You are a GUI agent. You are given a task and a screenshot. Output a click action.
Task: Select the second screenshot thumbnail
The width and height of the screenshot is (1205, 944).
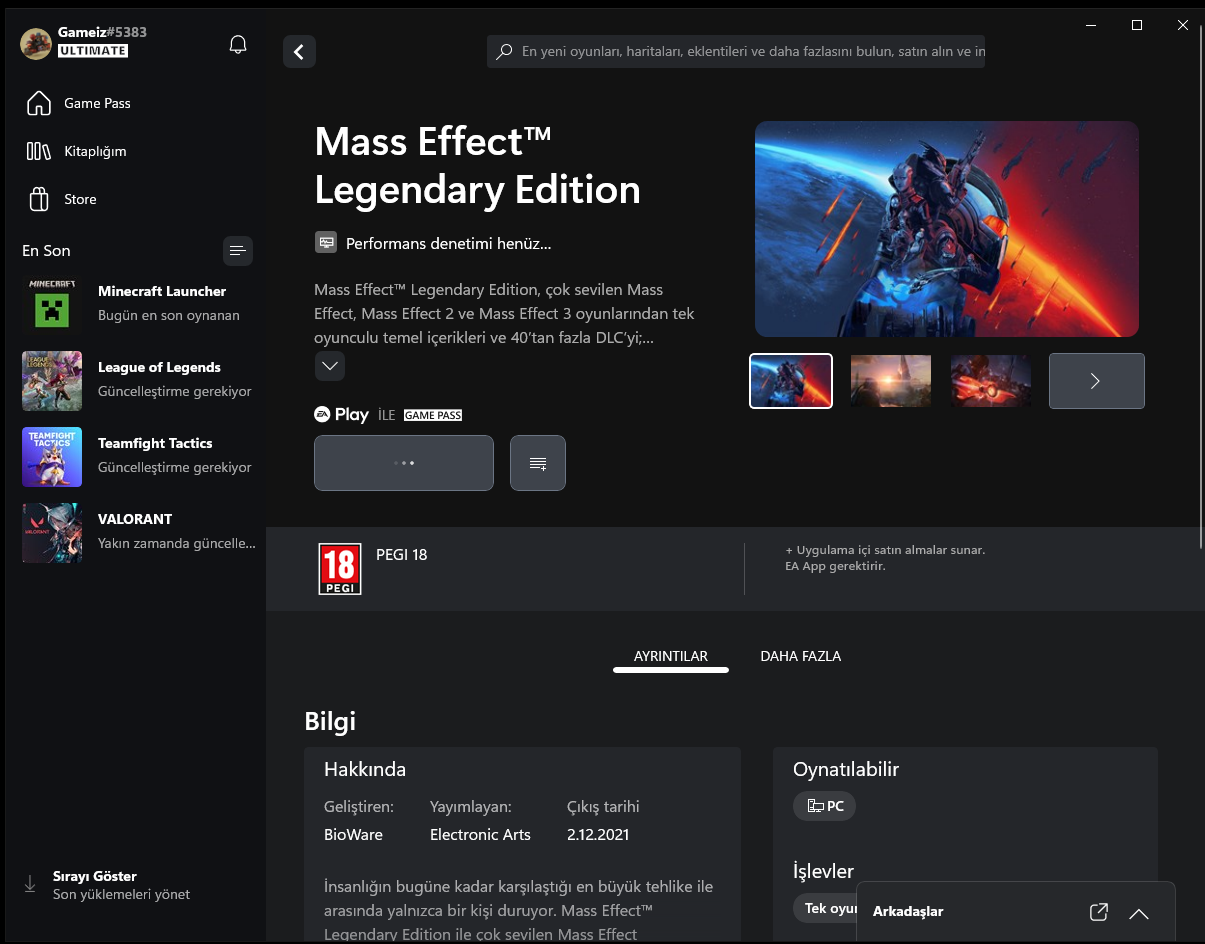coord(891,381)
